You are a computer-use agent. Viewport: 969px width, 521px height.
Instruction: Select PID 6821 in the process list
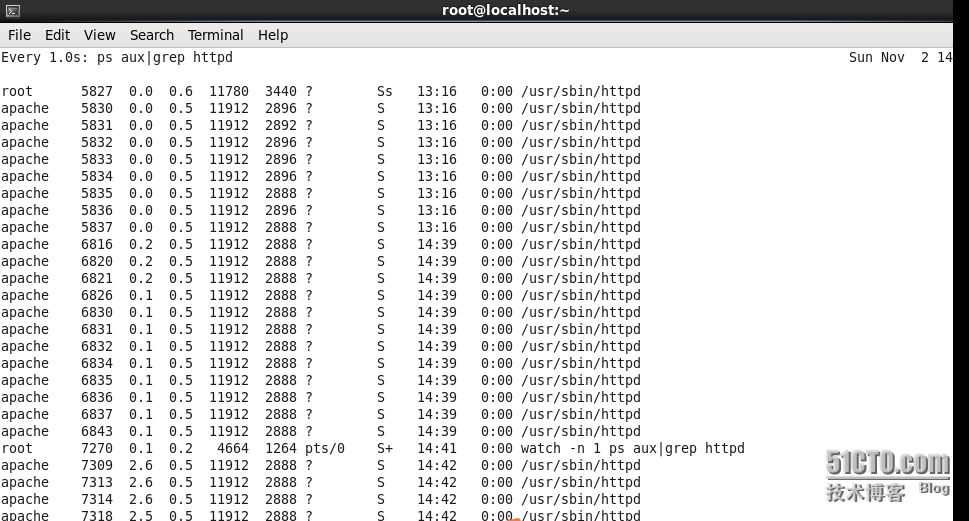(x=97, y=279)
